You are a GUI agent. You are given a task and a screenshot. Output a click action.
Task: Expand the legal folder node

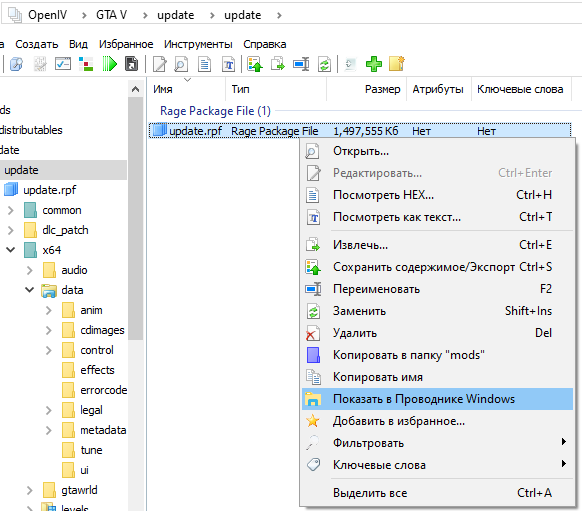tap(49, 410)
